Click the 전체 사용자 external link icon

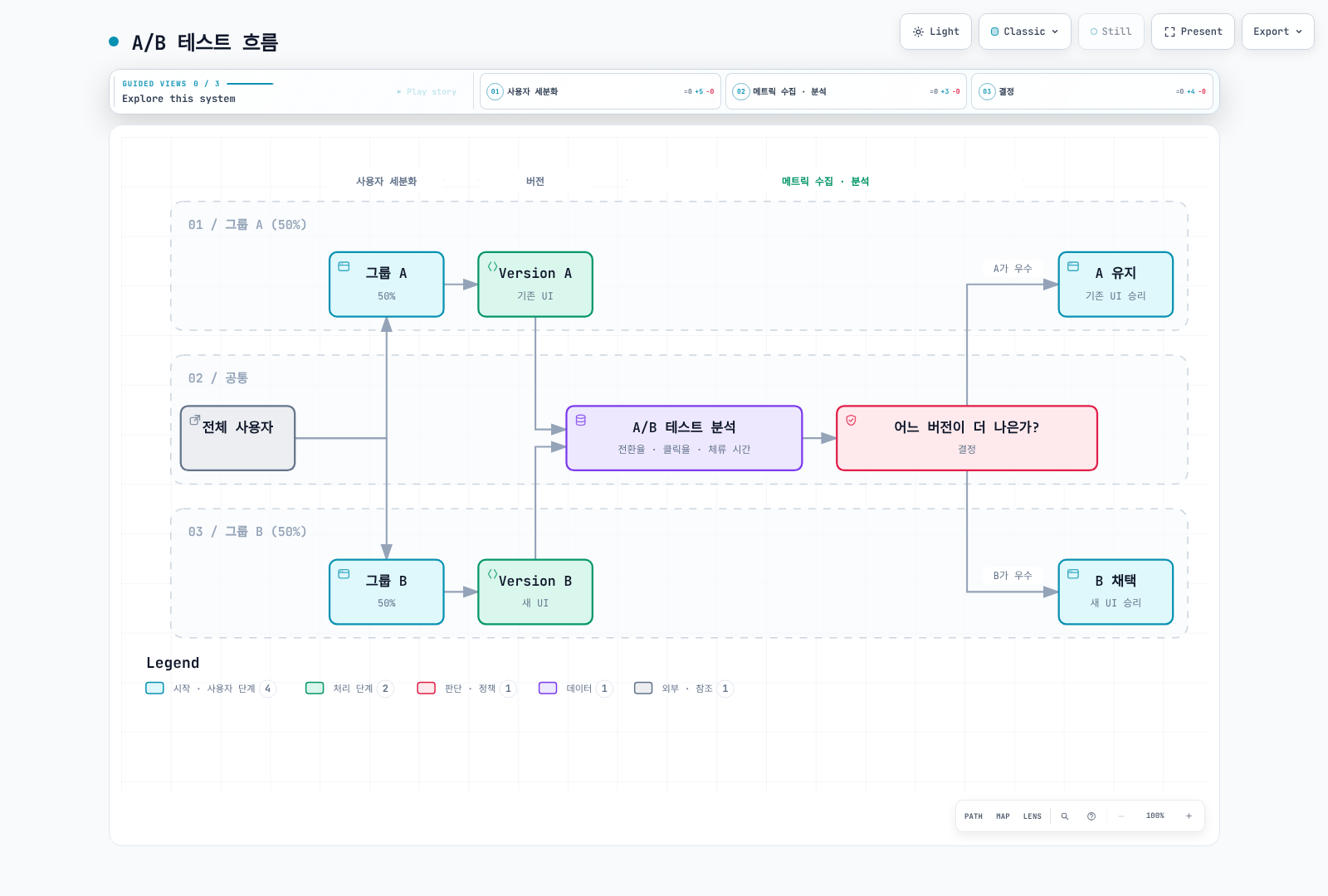195,420
